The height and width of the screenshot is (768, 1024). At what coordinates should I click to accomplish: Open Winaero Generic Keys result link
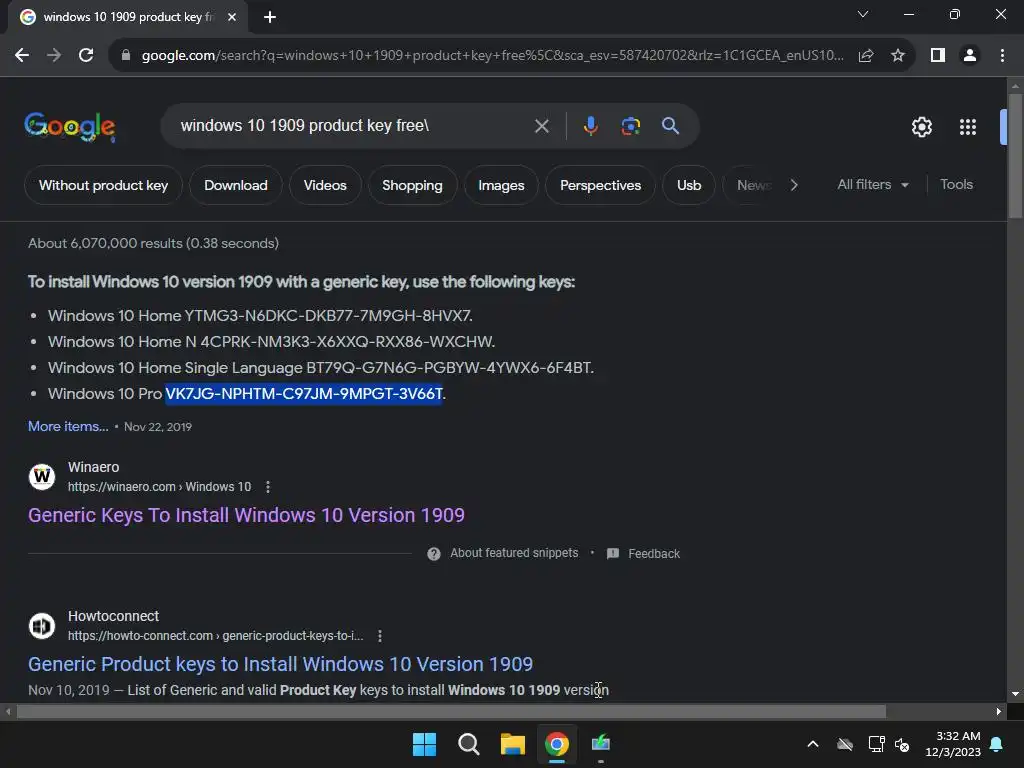[x=246, y=515]
